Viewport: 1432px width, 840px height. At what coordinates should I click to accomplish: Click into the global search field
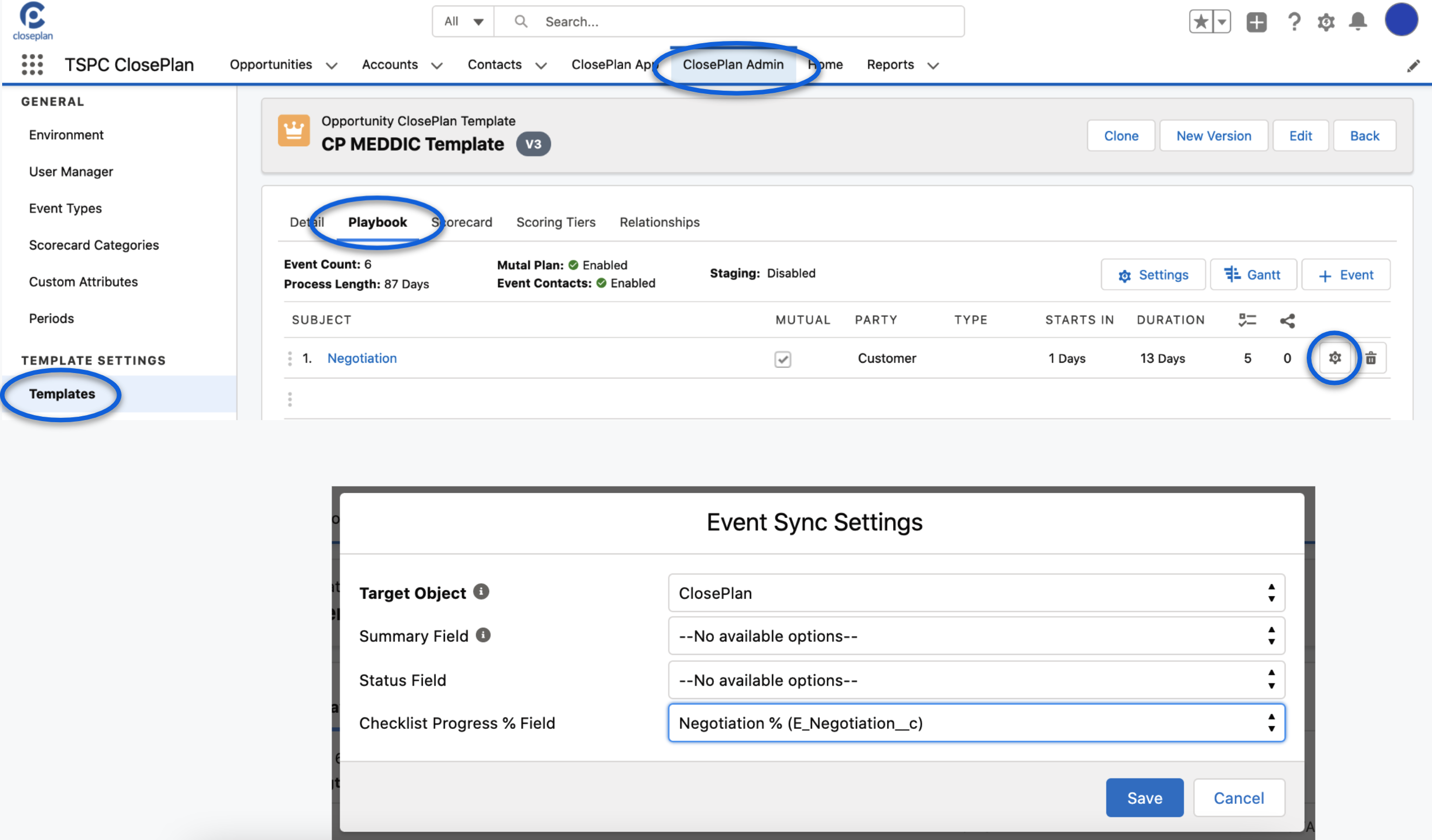[739, 22]
